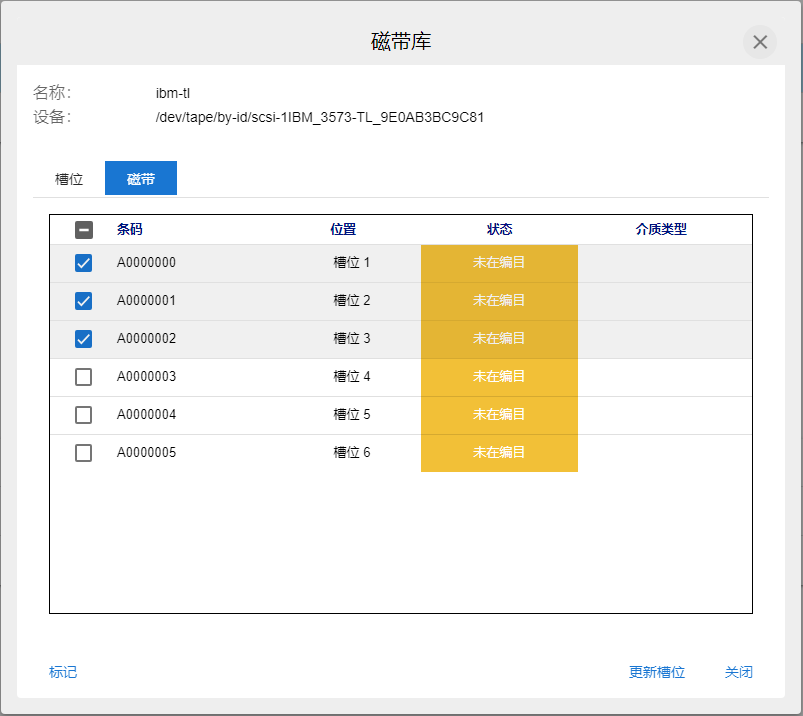
Task: Uncheck the A0000001 tape checkbox
Action: (84, 301)
